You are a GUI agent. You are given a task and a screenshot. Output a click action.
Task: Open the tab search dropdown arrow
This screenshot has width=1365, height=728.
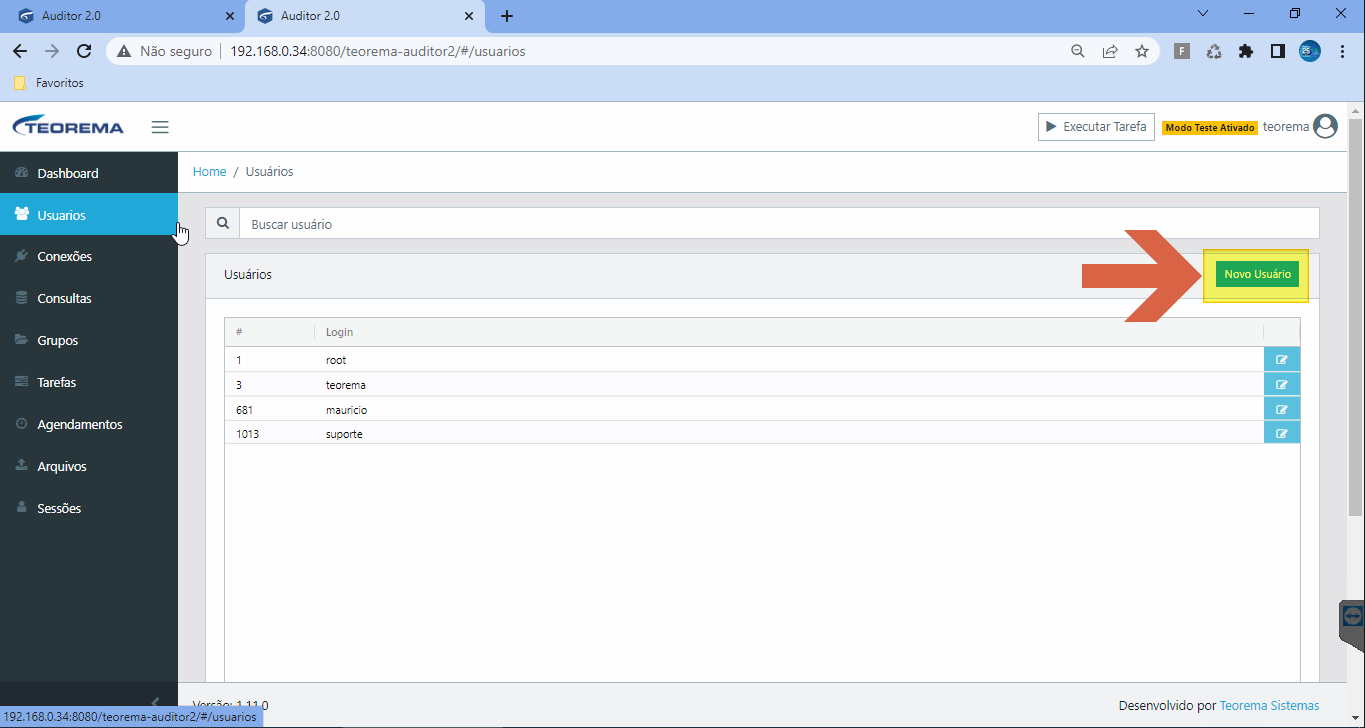pyautogui.click(x=1203, y=14)
